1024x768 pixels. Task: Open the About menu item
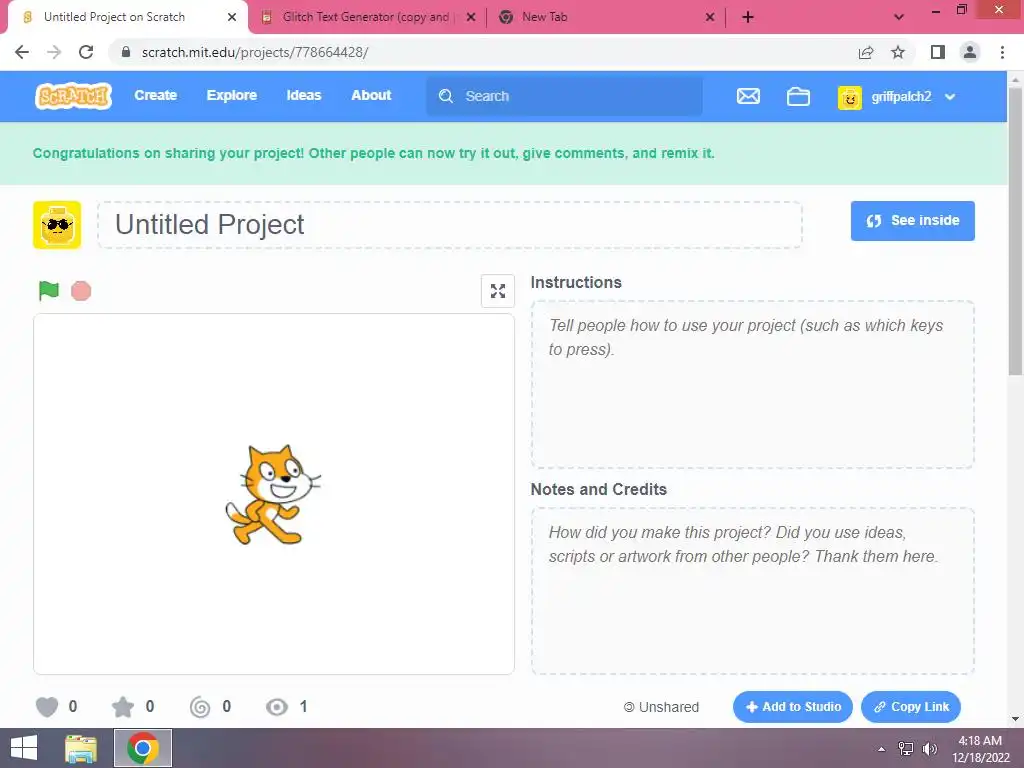click(371, 95)
